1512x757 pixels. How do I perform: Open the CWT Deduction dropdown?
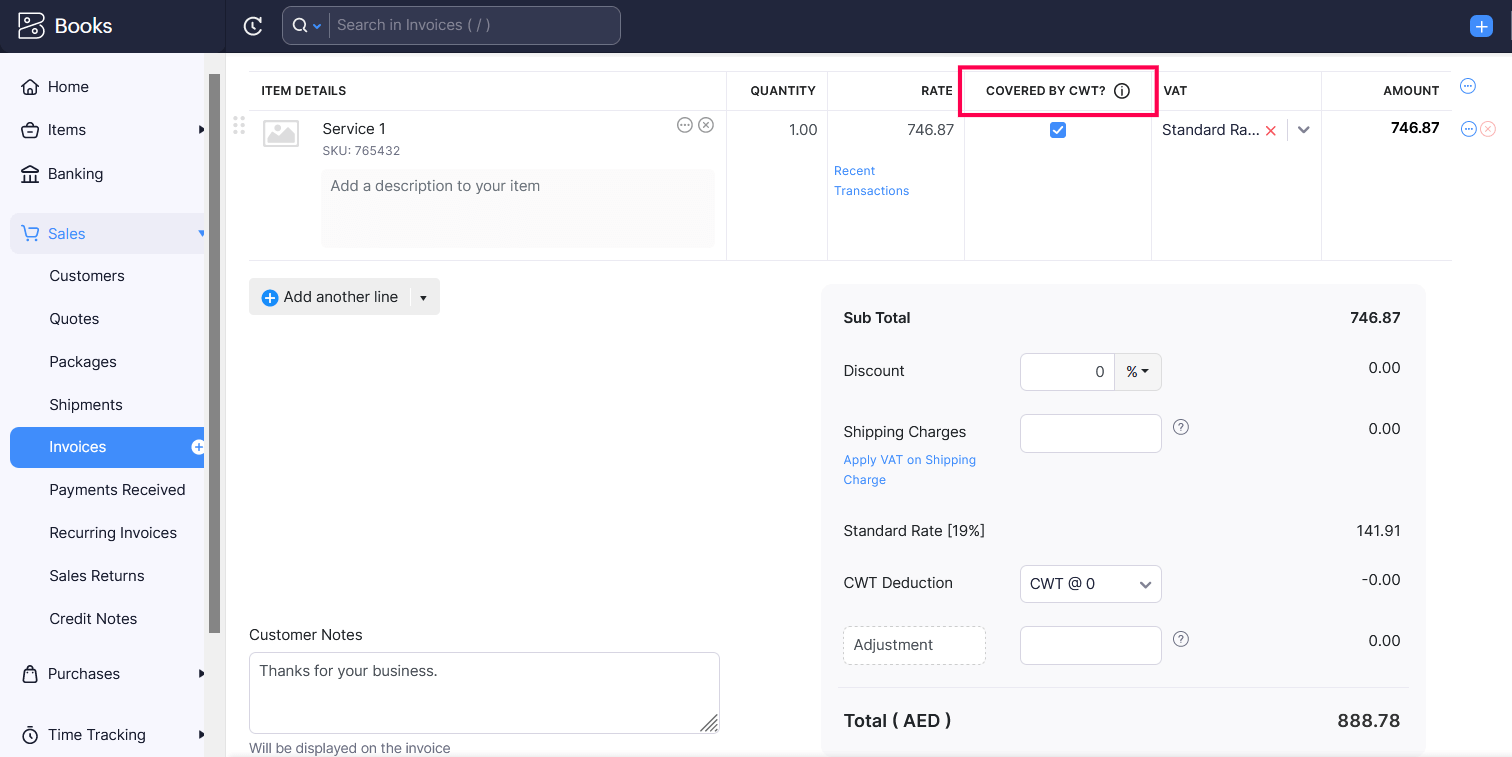coord(1090,584)
